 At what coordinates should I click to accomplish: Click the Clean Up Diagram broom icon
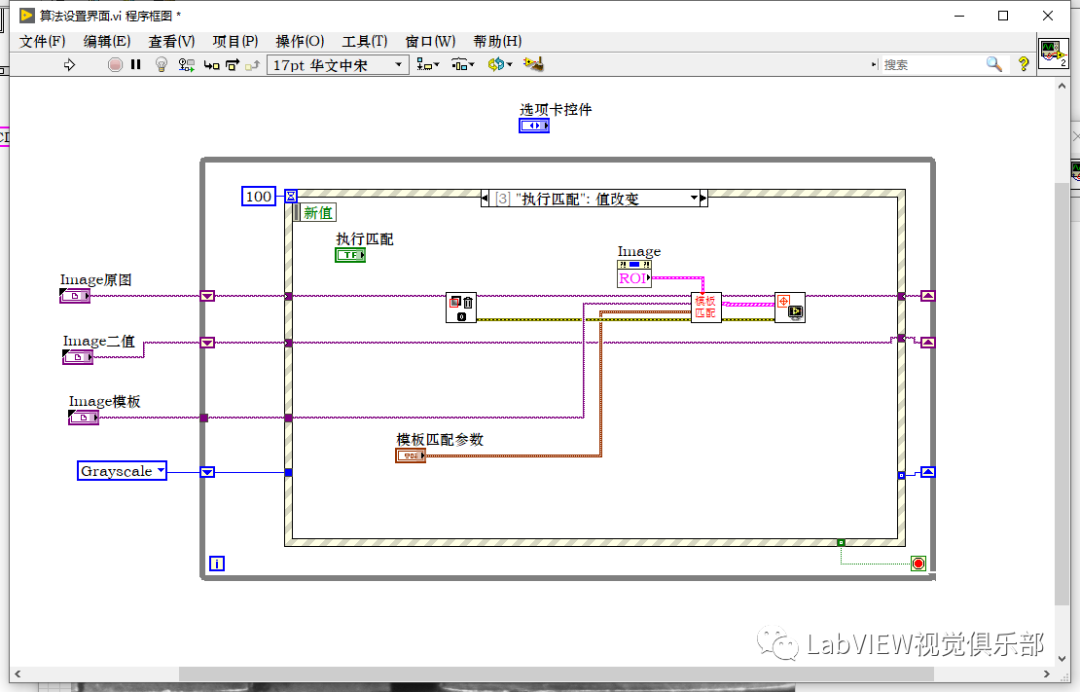coord(533,64)
